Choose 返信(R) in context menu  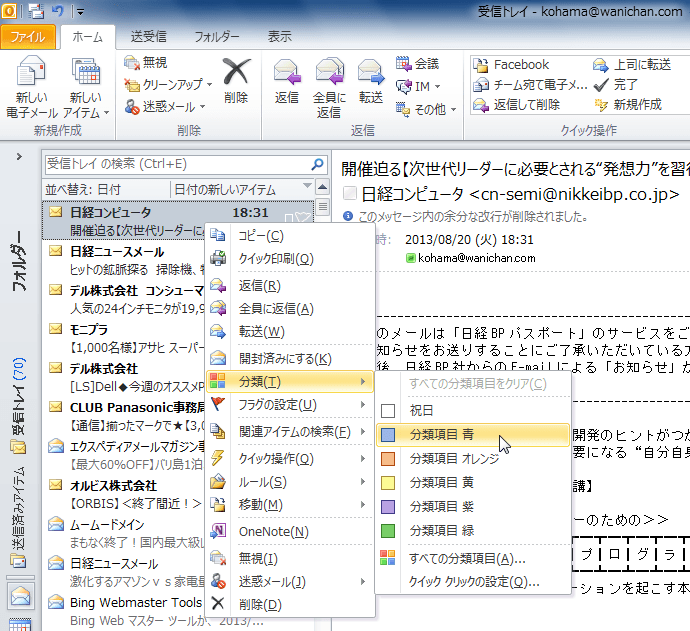point(290,286)
